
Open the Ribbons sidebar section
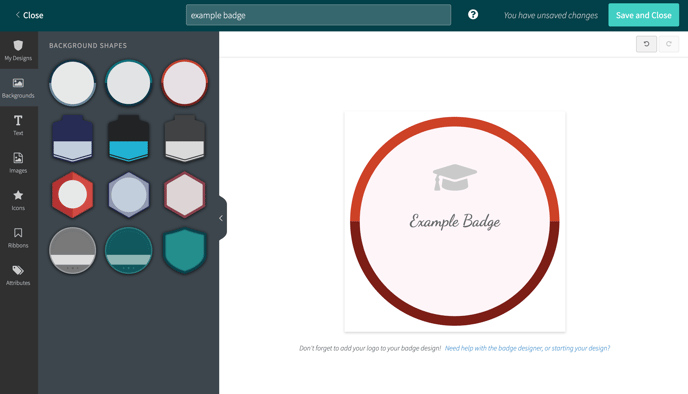tap(18, 237)
